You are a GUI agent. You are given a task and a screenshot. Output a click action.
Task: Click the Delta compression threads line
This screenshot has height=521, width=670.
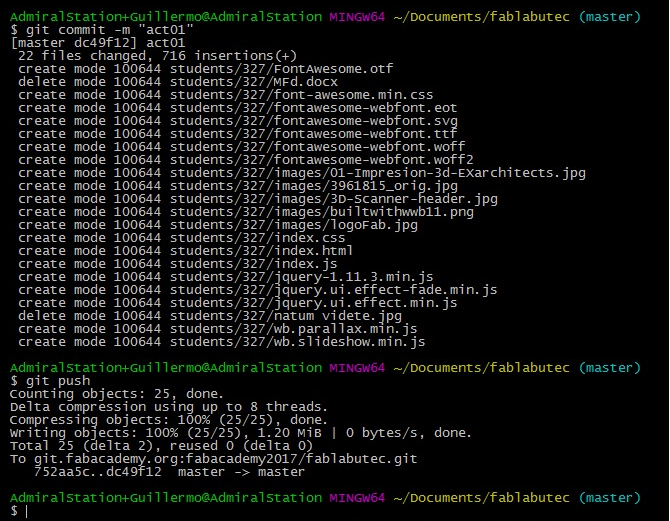[169, 407]
